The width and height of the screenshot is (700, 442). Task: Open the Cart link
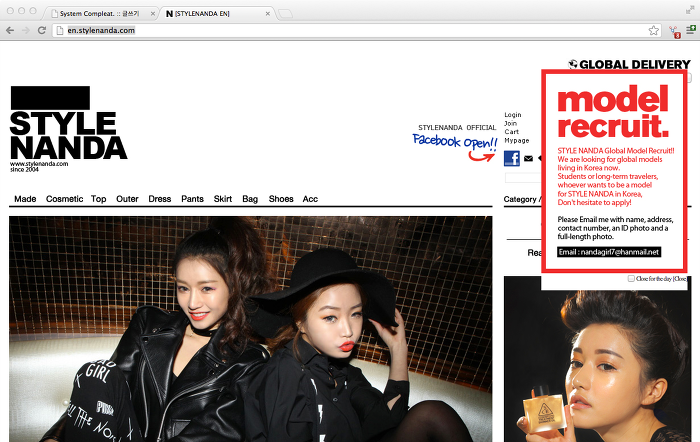point(512,132)
